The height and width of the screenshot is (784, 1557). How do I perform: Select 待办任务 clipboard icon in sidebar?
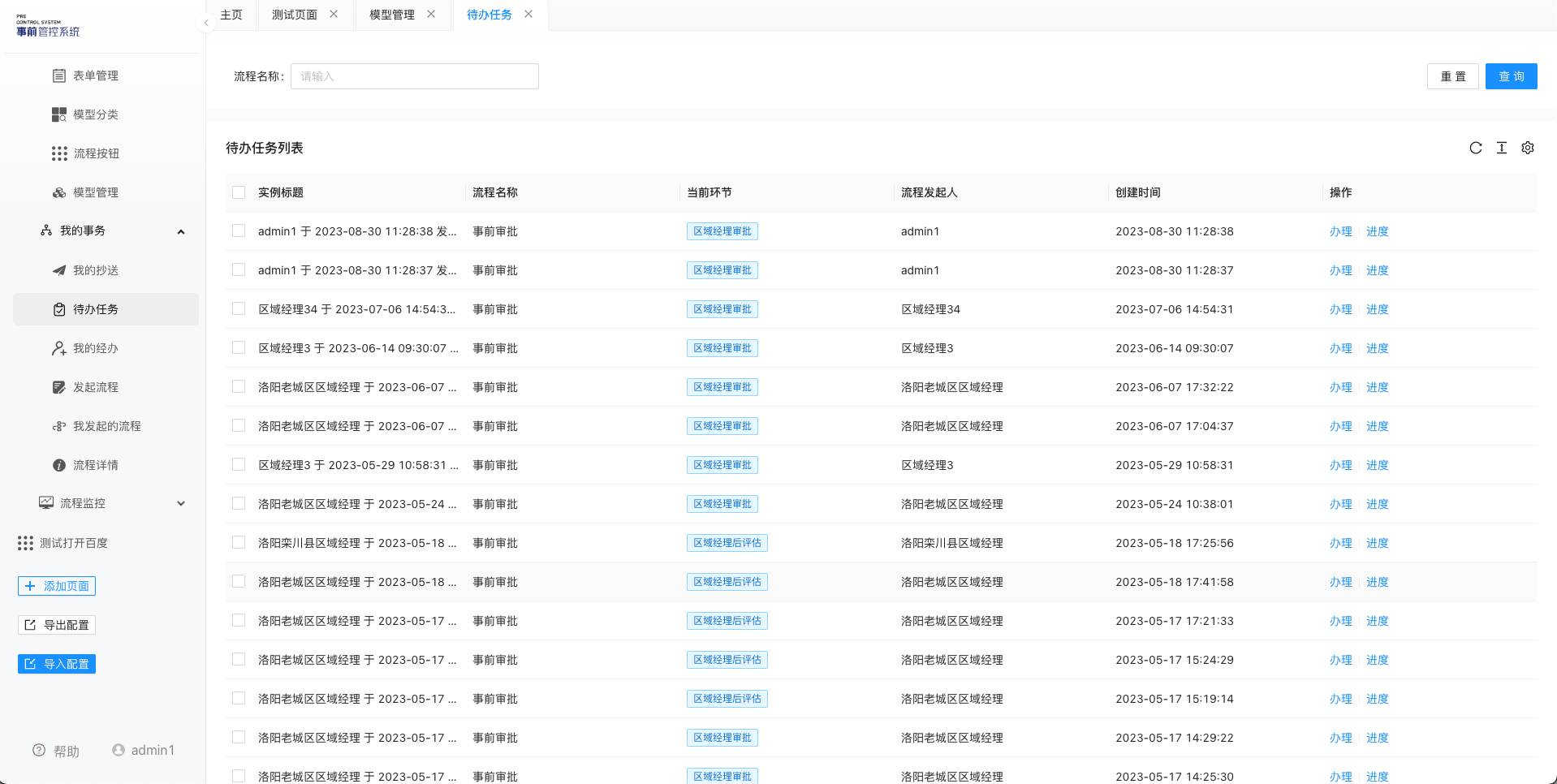point(59,309)
